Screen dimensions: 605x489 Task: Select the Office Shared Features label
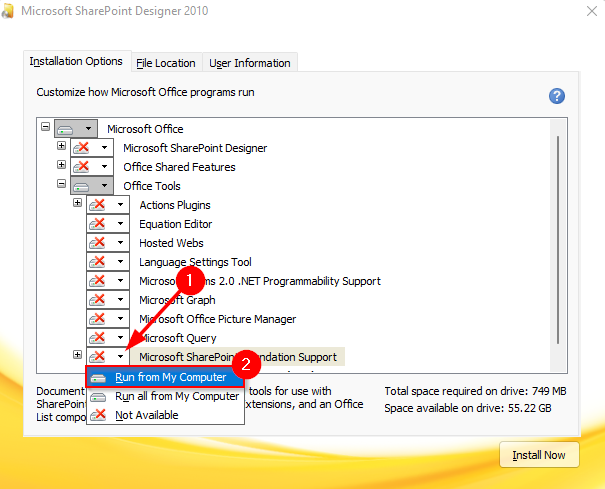[x=179, y=167]
